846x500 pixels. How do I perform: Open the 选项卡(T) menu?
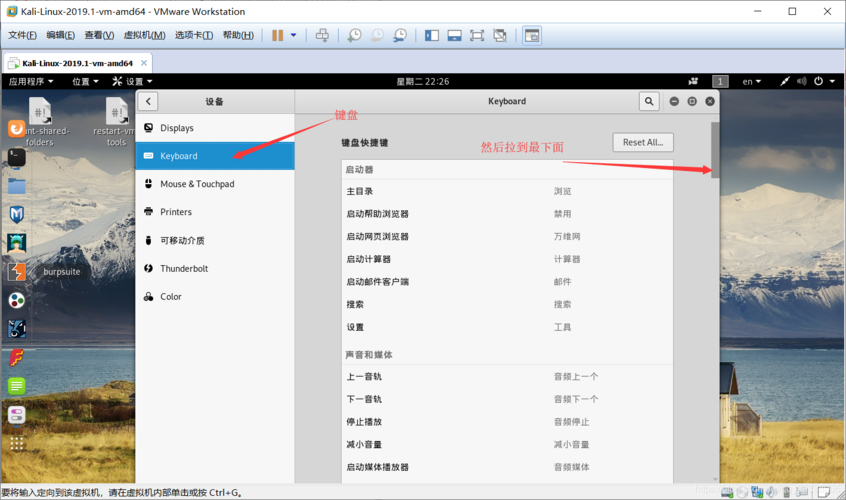pos(194,35)
